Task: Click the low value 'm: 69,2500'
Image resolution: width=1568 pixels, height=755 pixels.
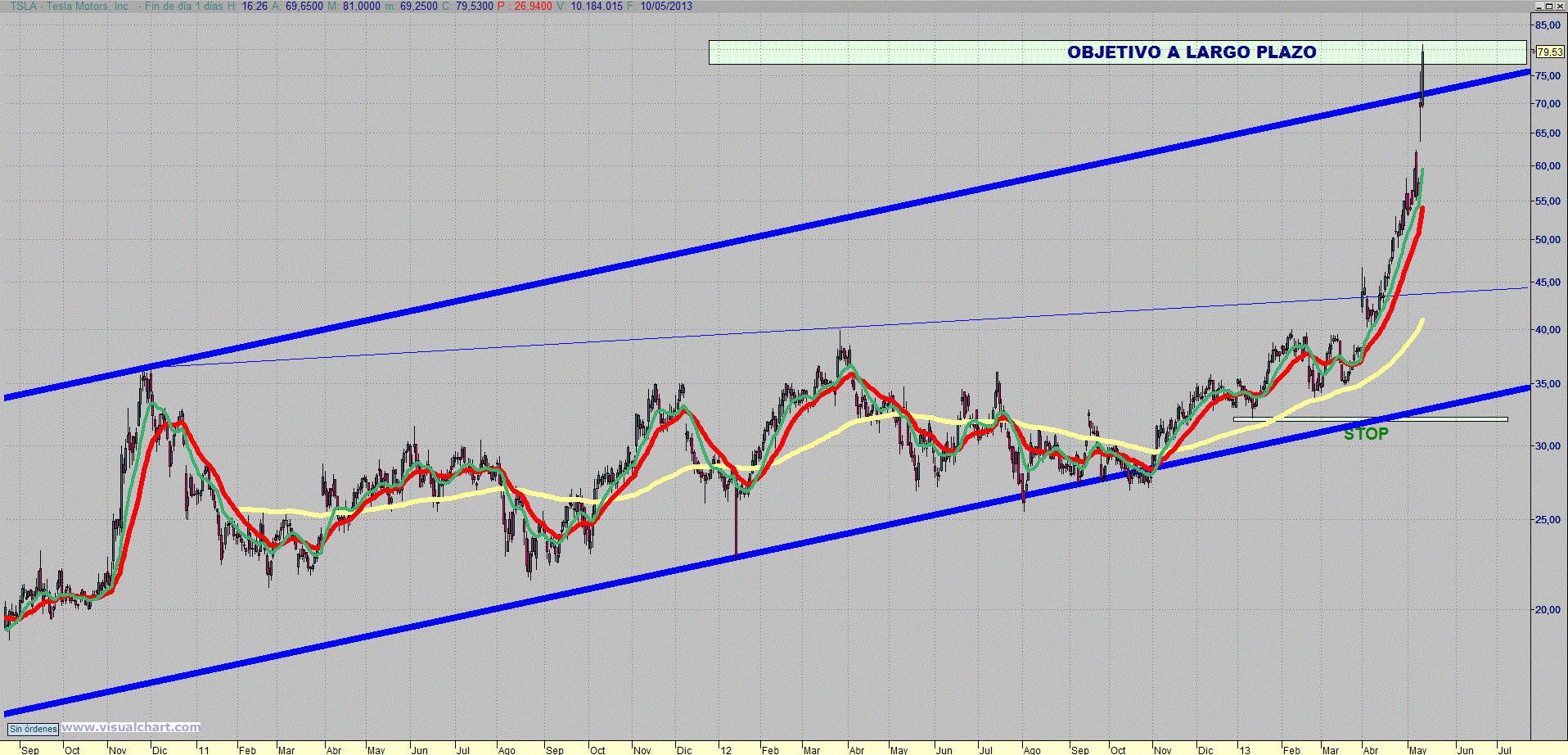Action: [411, 6]
